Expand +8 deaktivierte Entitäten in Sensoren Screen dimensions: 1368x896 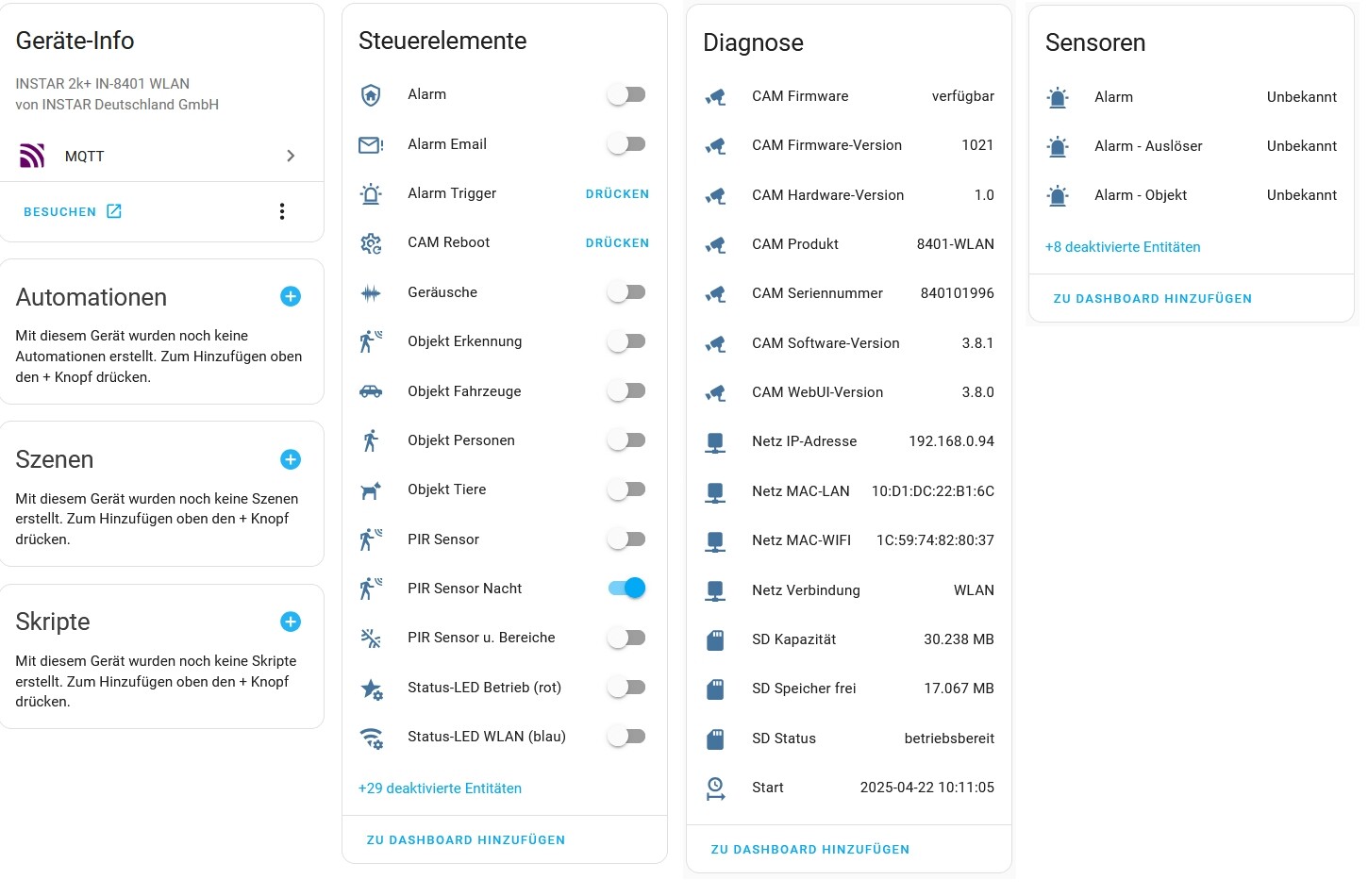coord(1123,247)
